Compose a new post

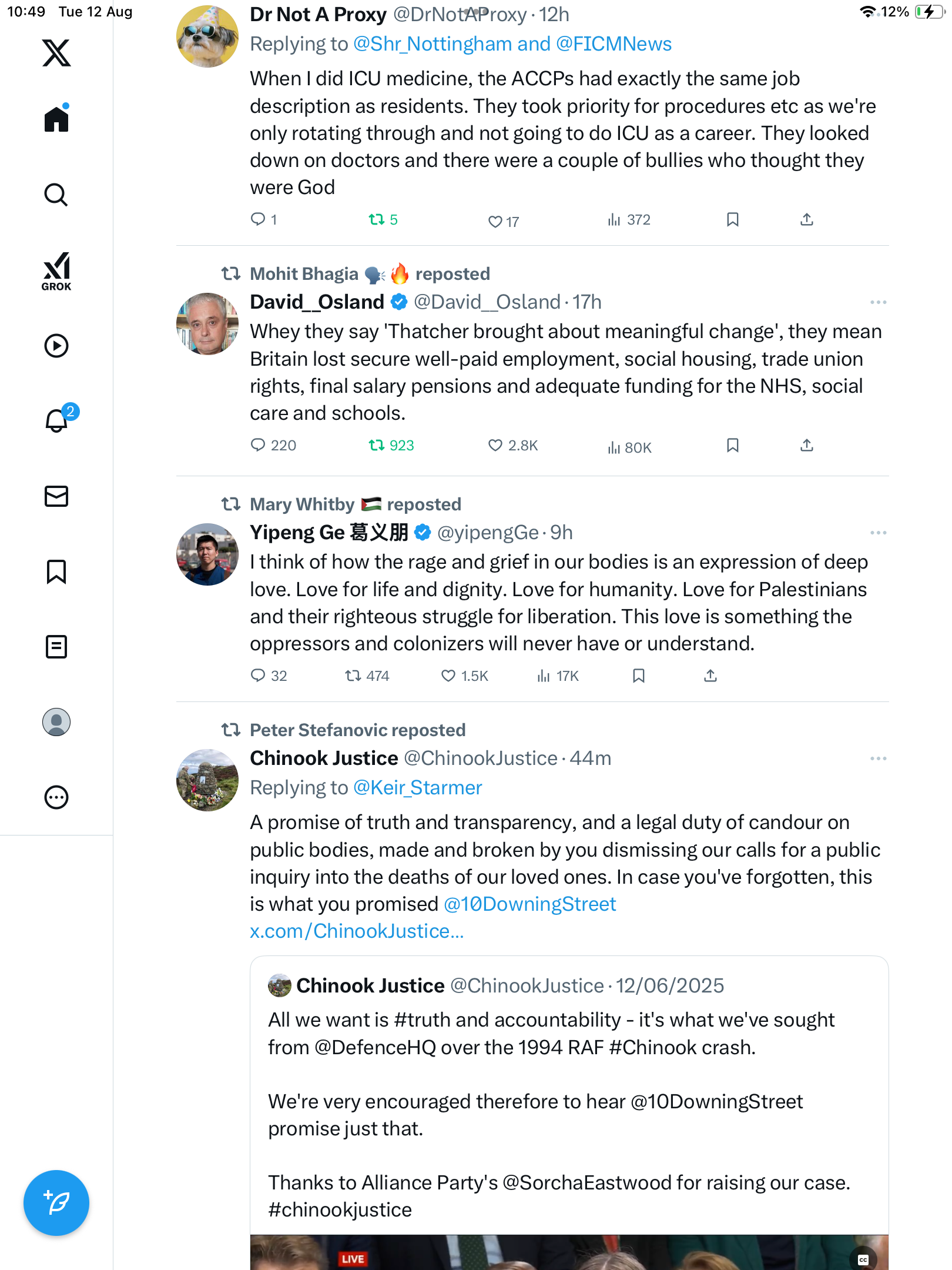tap(56, 1202)
